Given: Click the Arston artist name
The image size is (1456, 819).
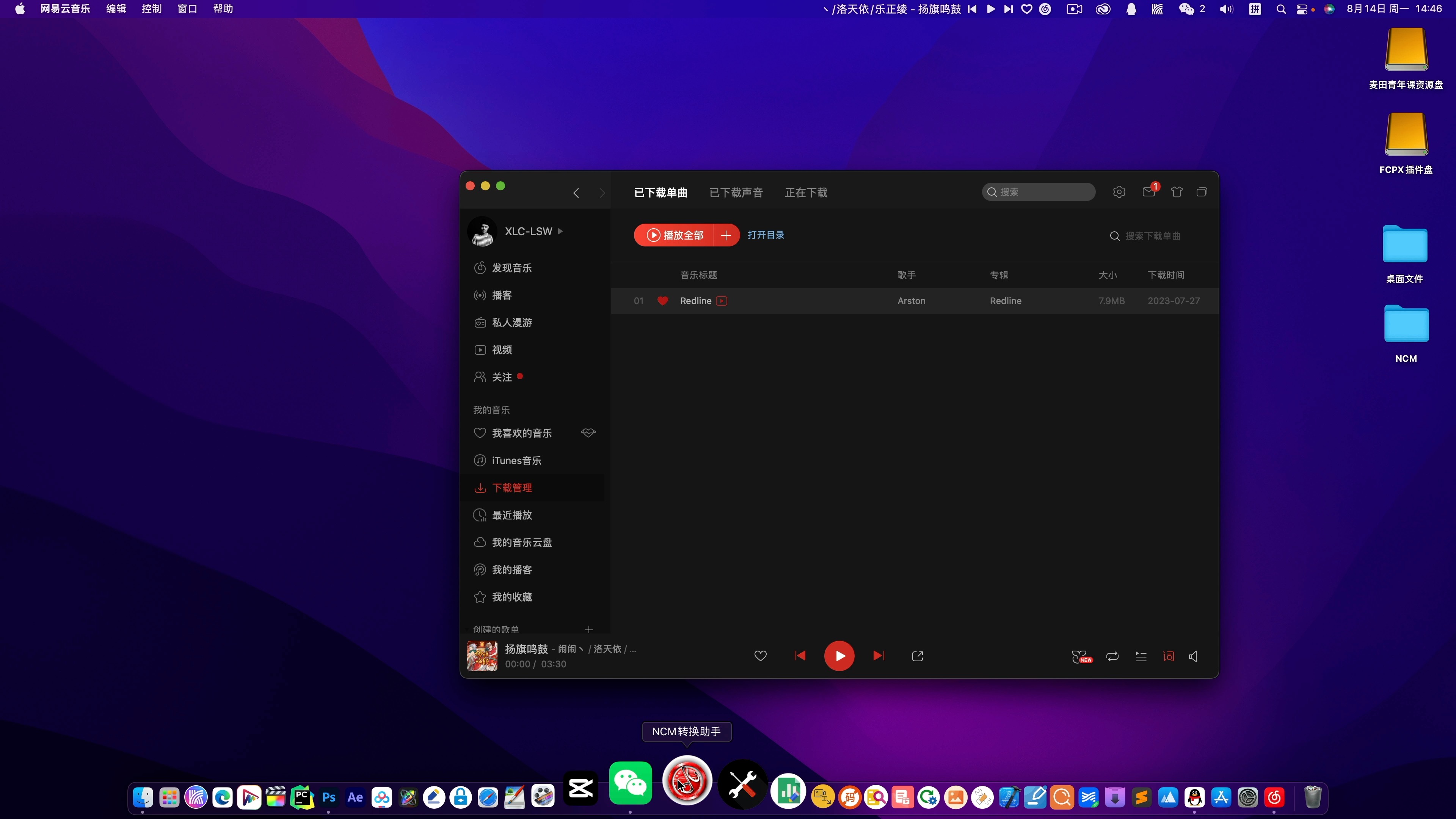Looking at the screenshot, I should coord(912,301).
